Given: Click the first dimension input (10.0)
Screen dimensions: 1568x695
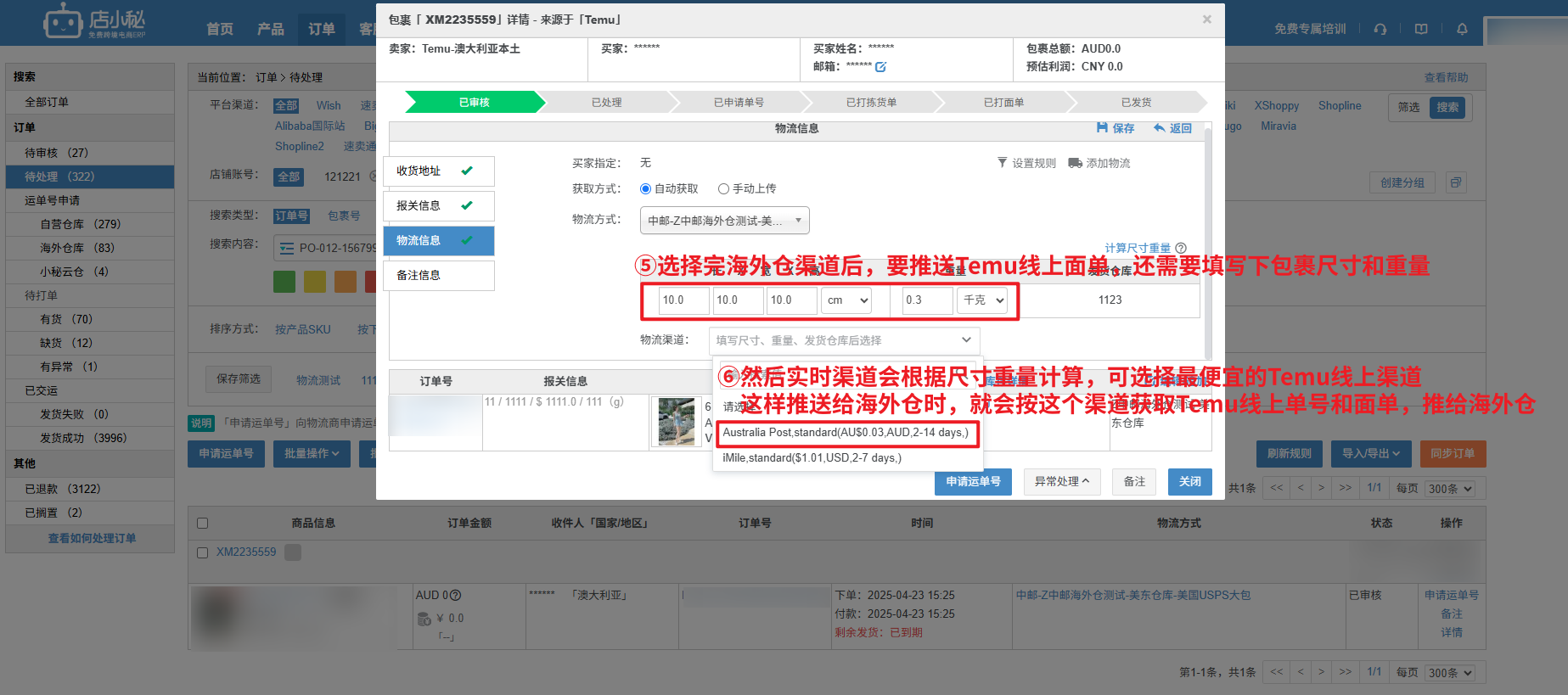Looking at the screenshot, I should 683,300.
